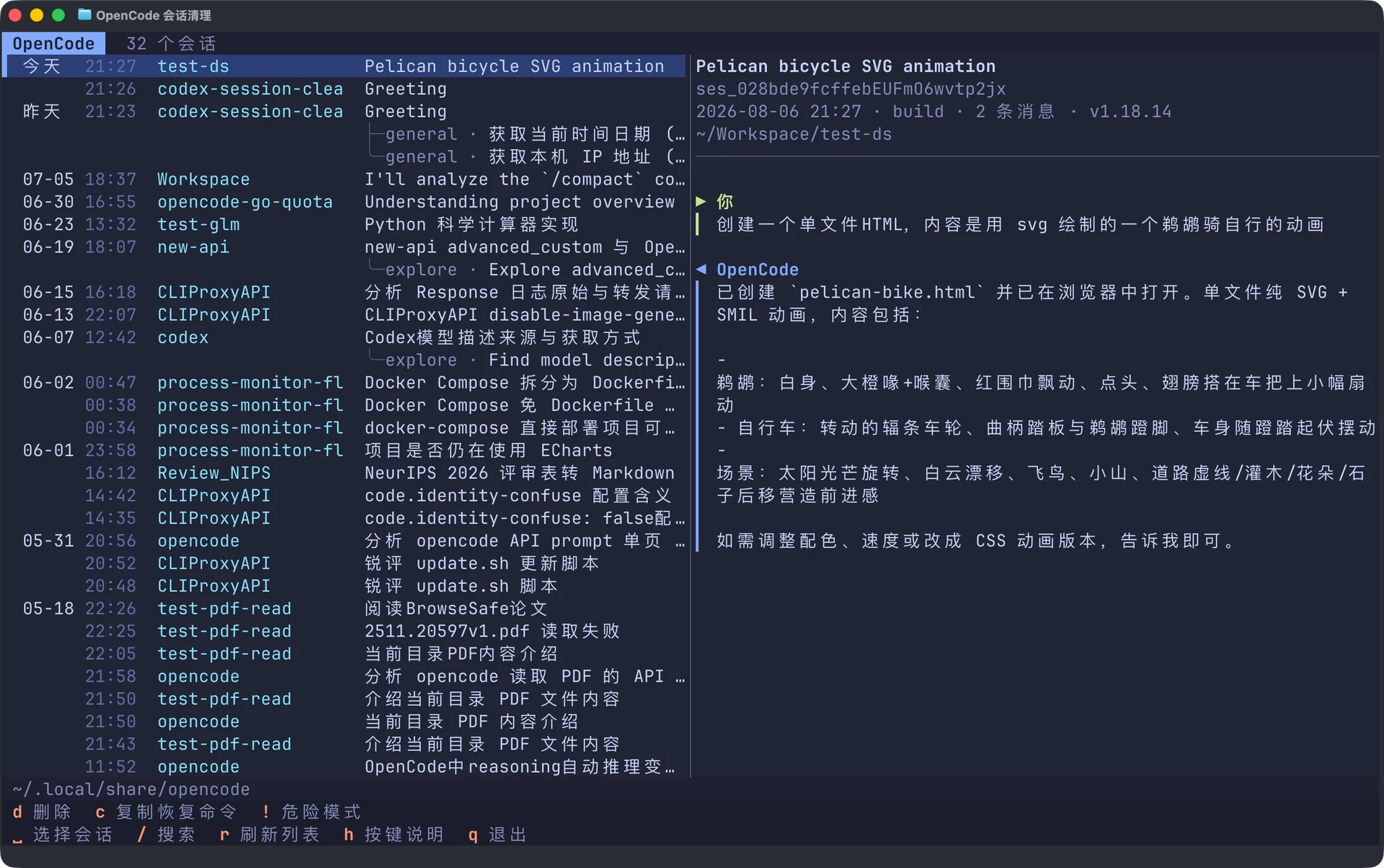Select the 00:34 docker-compose 直接部署 session
The height and width of the screenshot is (868, 1384).
pyautogui.click(x=345, y=428)
